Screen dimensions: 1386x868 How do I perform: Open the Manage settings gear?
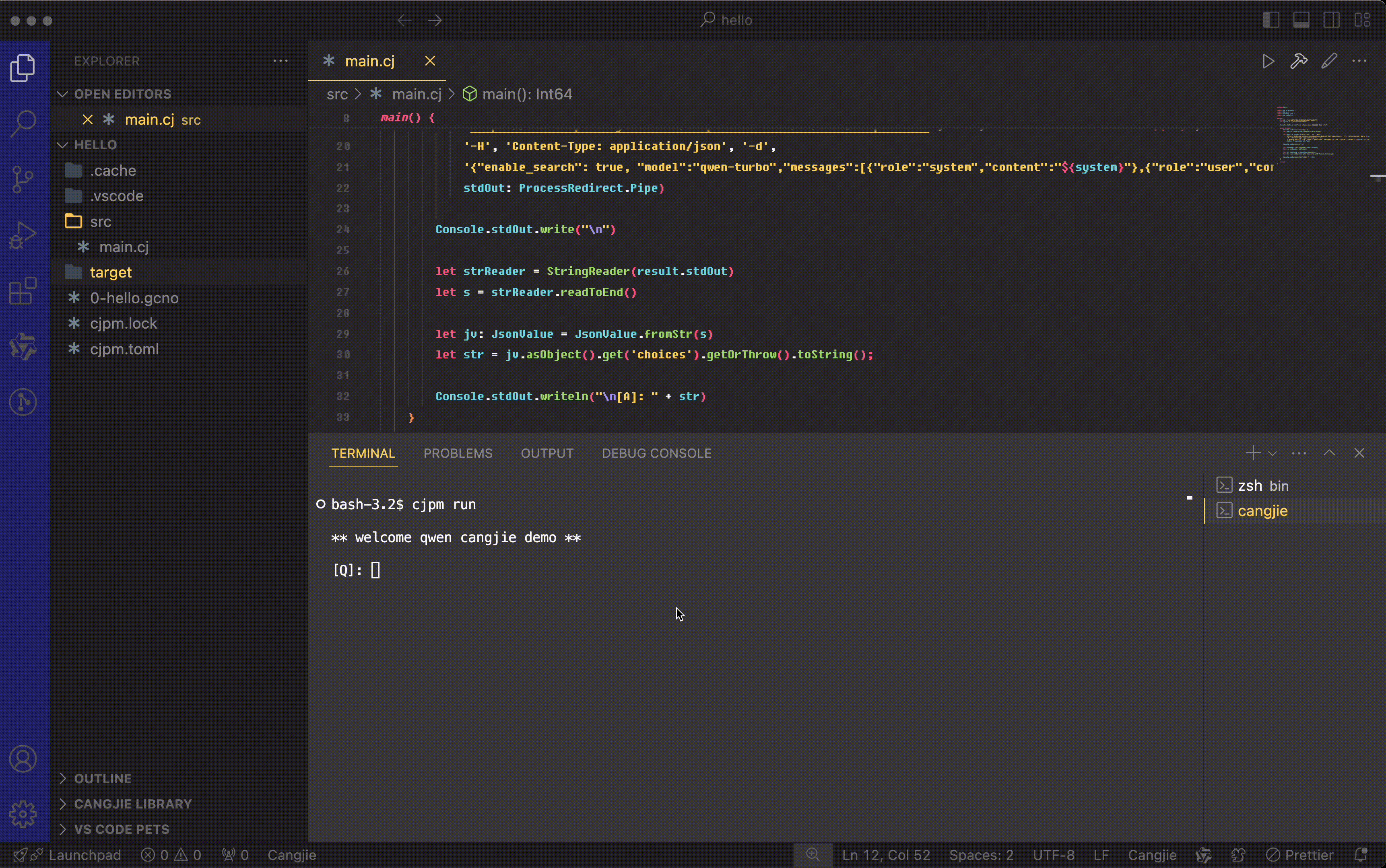[23, 814]
